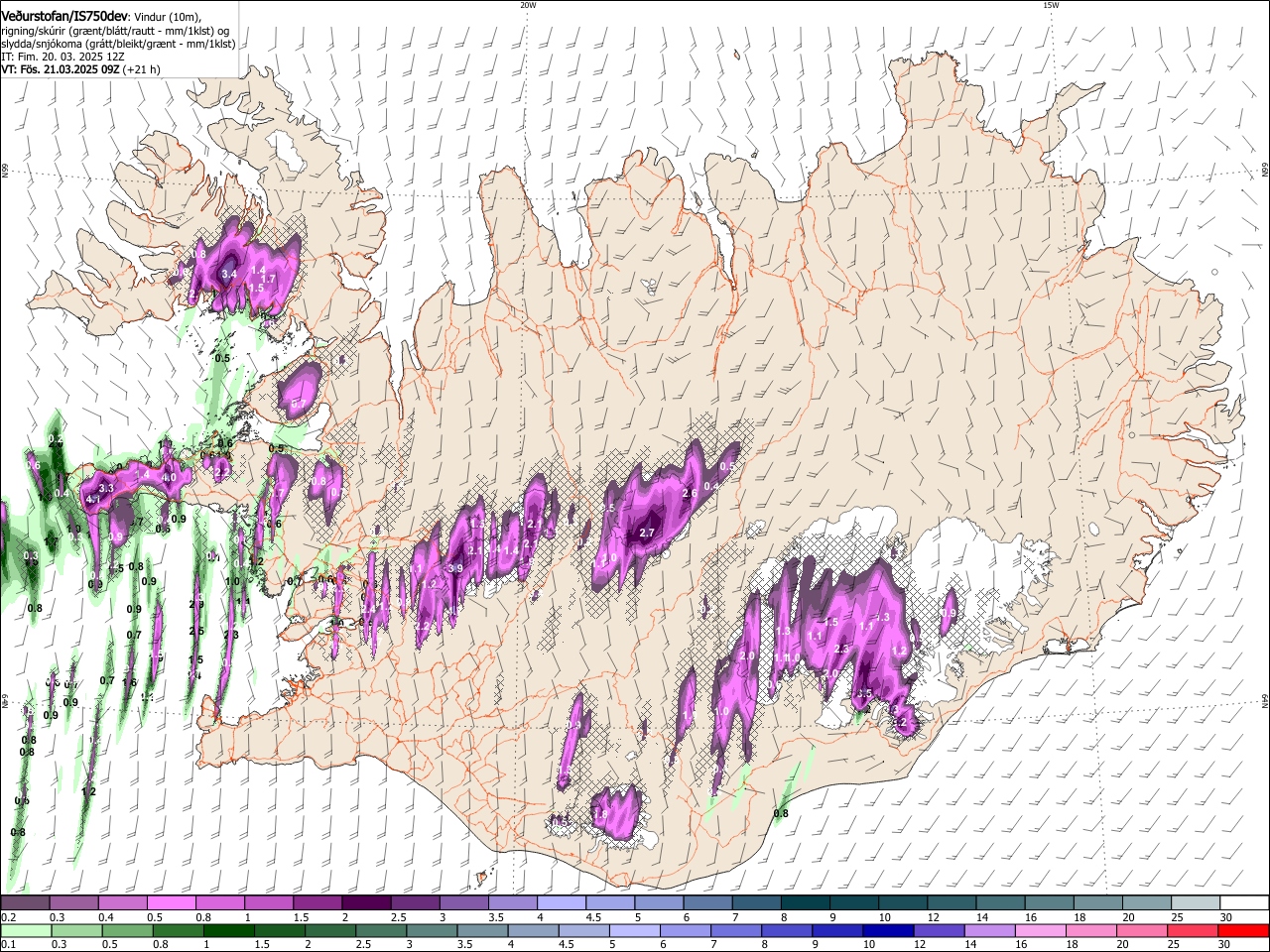Select the lower legend swatch starting at 0.3
The width and height of the screenshot is (1270, 952).
75,930
